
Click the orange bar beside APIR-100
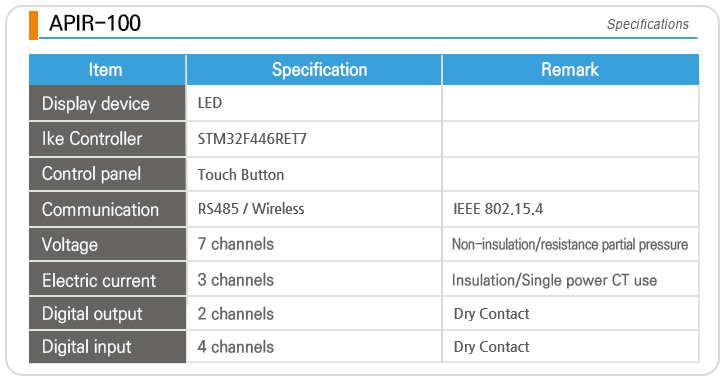(x=33, y=25)
